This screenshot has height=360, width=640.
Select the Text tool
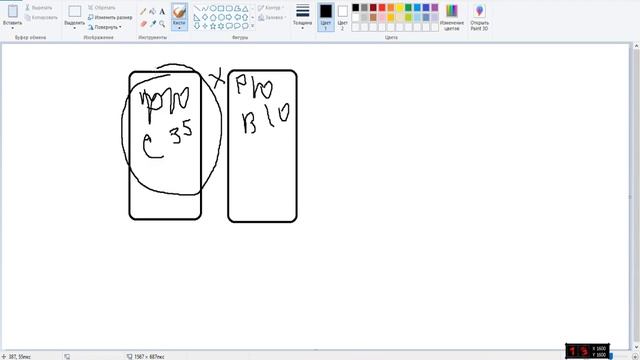click(x=162, y=11)
